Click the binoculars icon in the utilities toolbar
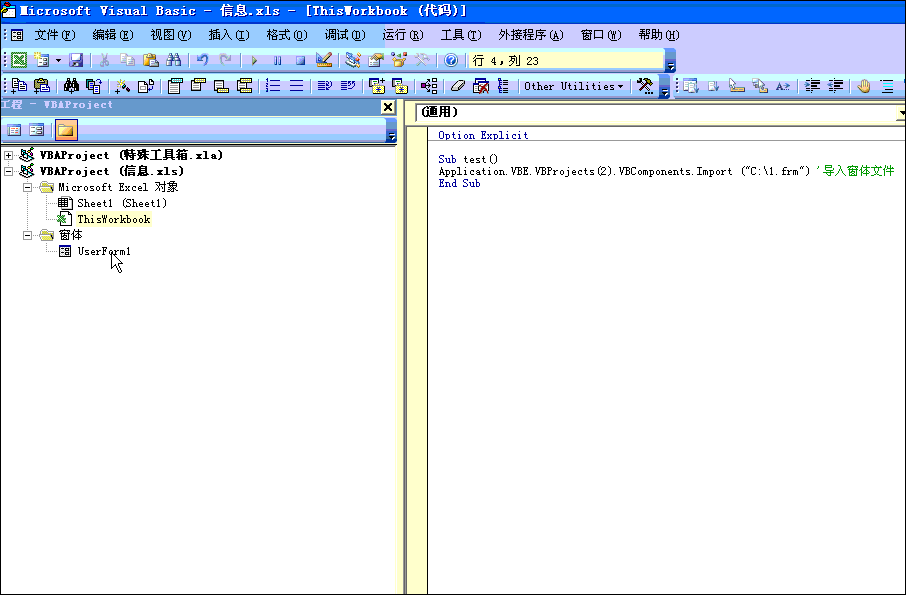 tap(71, 86)
